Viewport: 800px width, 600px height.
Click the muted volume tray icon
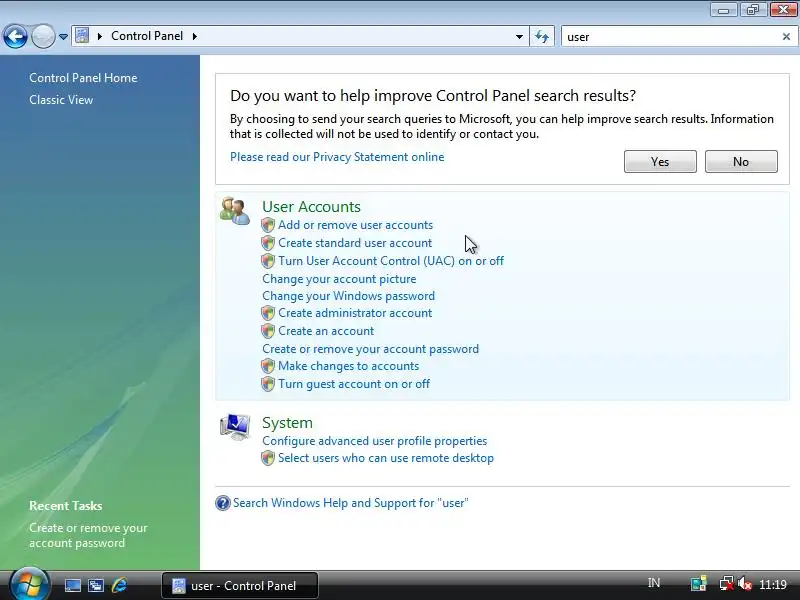pyautogui.click(x=745, y=584)
